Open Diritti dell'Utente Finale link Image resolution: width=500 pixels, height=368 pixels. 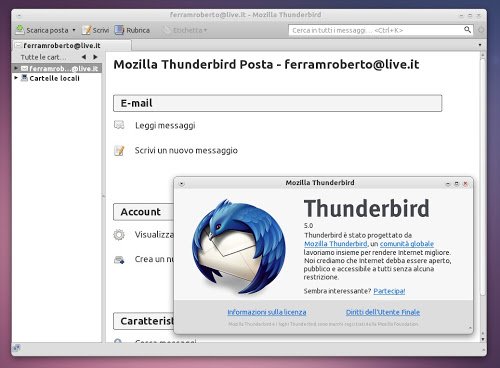tap(383, 312)
